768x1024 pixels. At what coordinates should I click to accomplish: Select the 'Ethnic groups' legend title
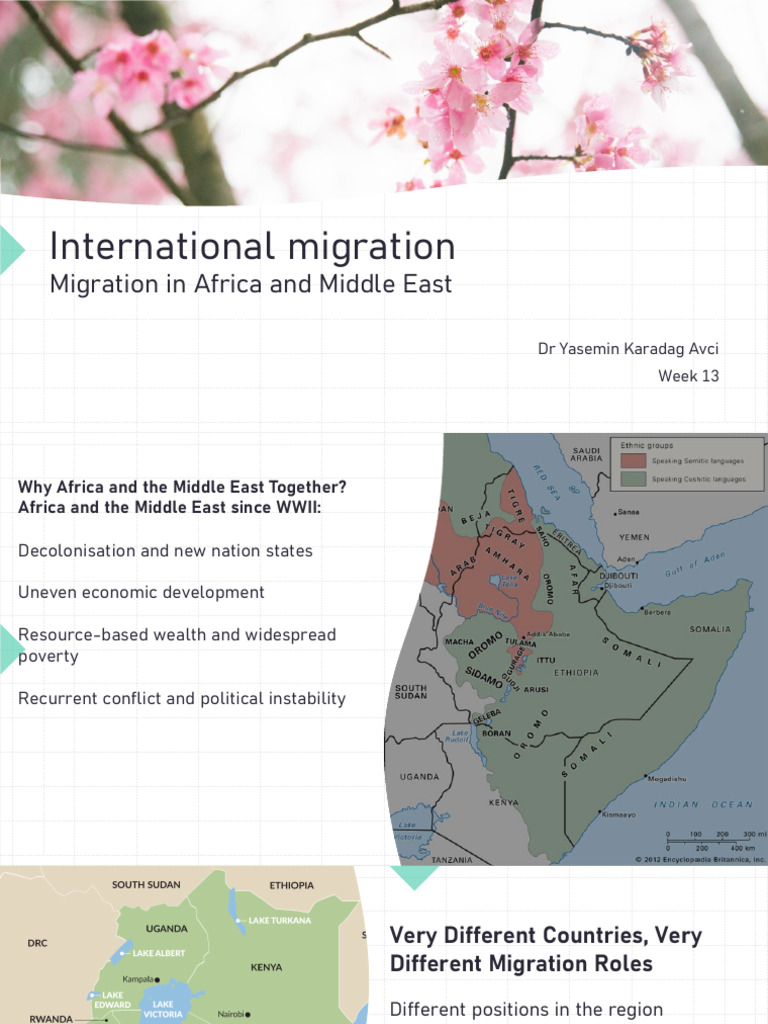[x=647, y=445]
